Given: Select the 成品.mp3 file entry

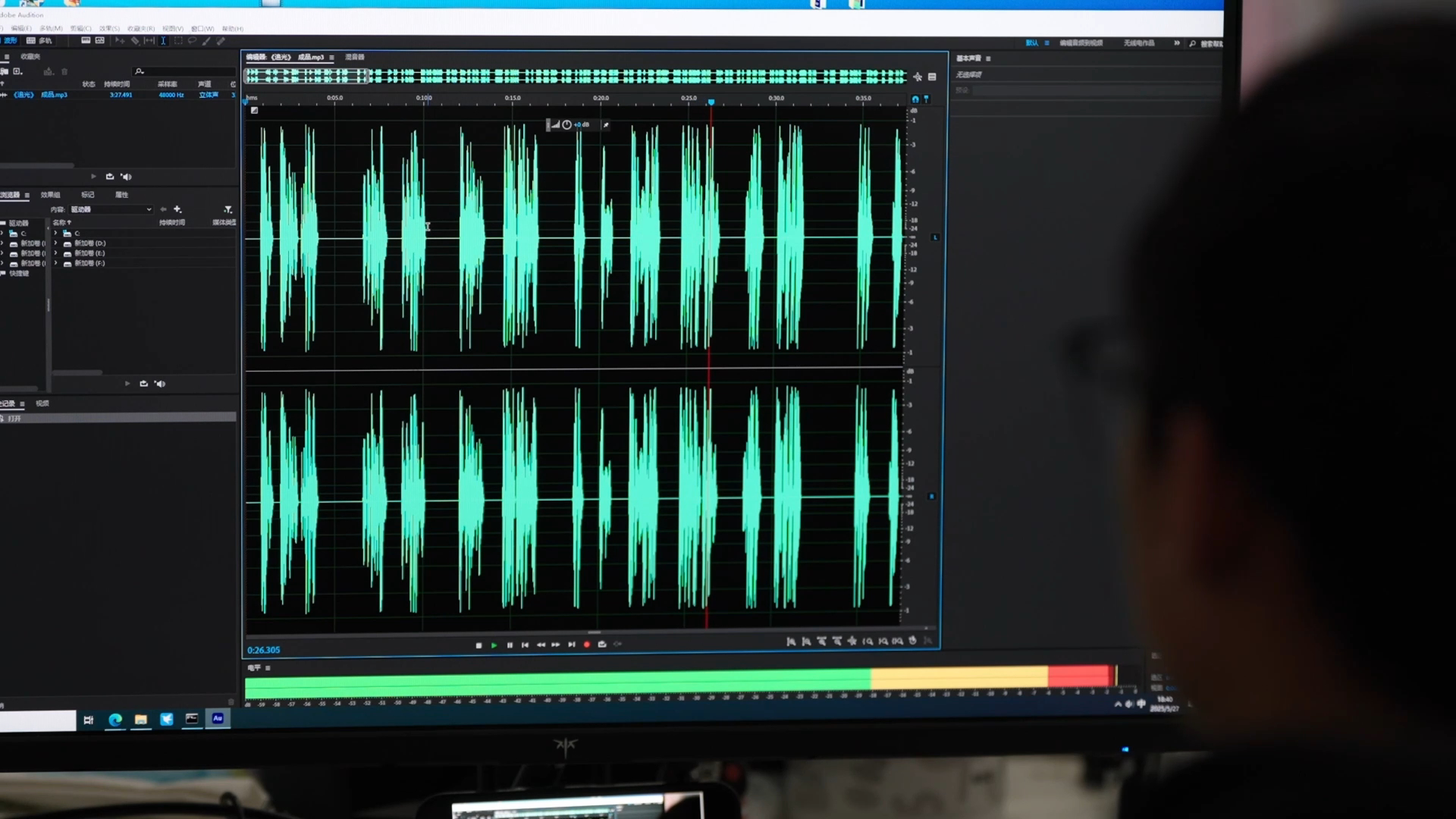Looking at the screenshot, I should click(47, 95).
